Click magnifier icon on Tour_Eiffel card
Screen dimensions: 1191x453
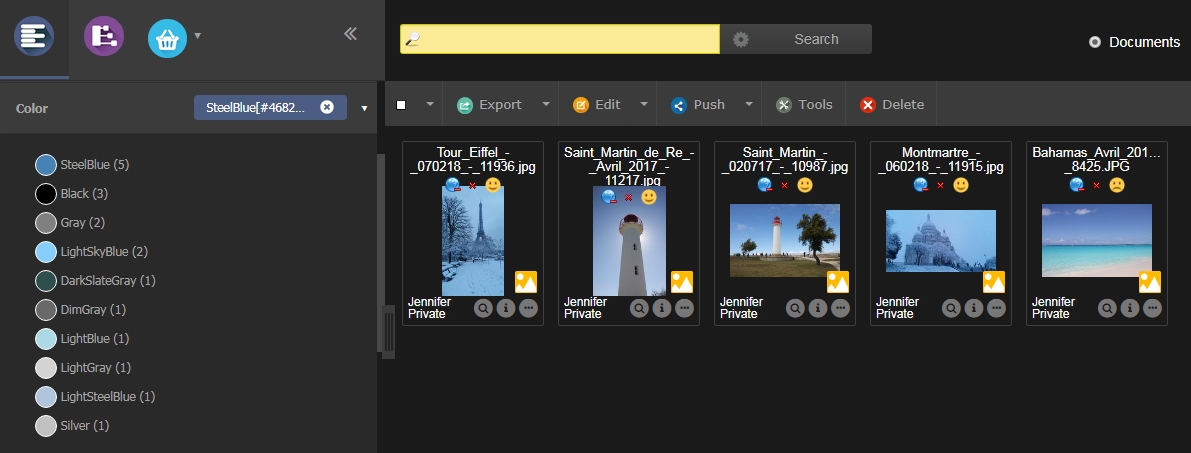click(x=483, y=308)
